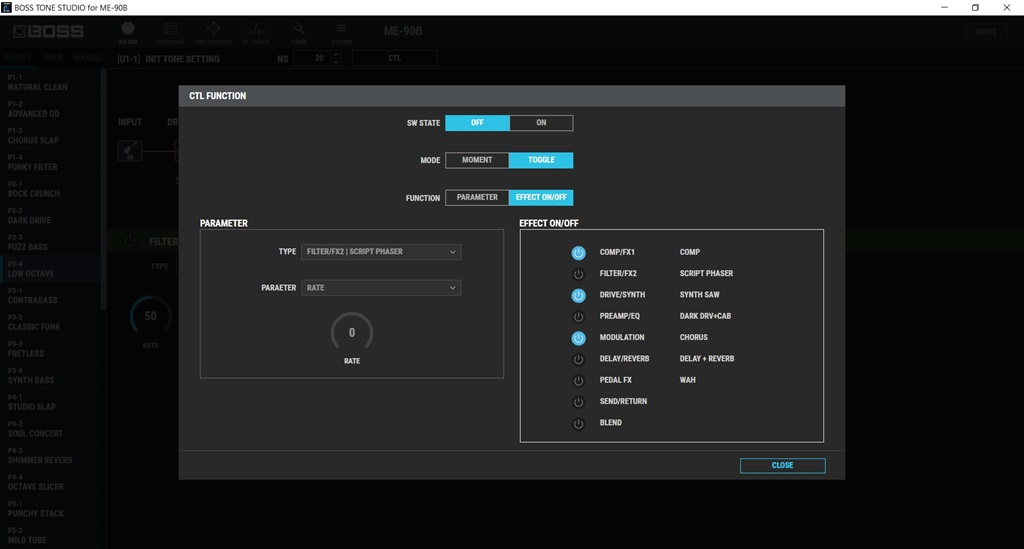Image resolution: width=1024 pixels, height=549 pixels.
Task: Set SW STATE to ON
Action: (x=541, y=123)
